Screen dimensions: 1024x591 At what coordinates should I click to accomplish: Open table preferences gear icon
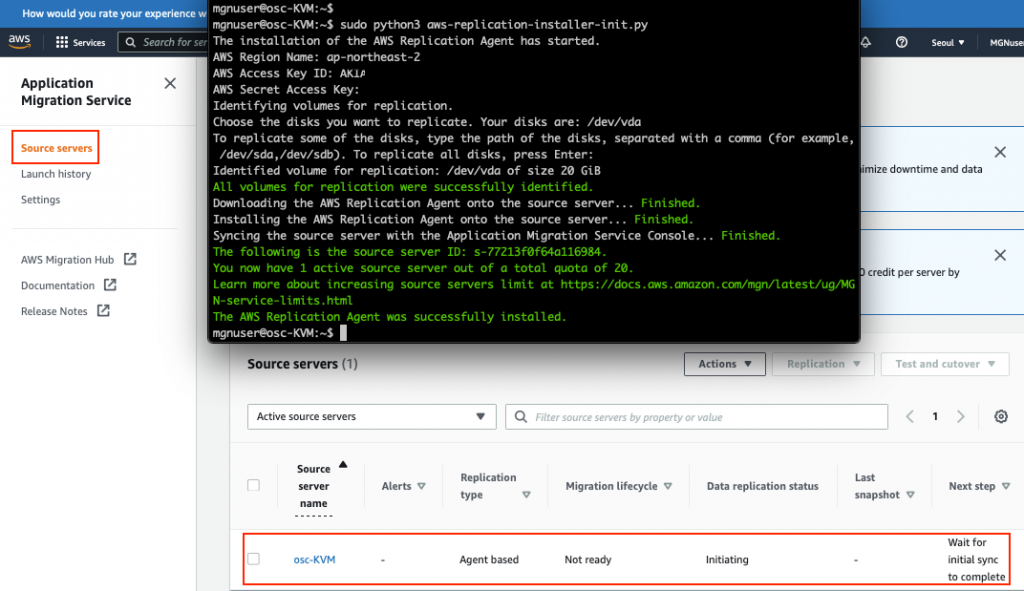[x=1000, y=417]
